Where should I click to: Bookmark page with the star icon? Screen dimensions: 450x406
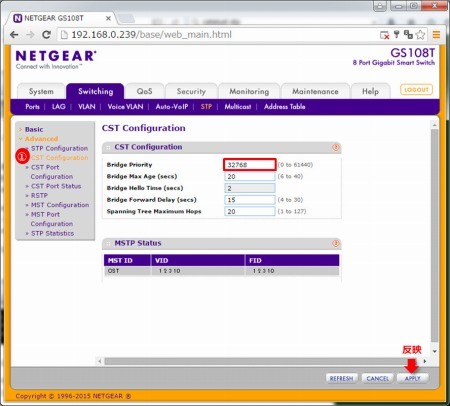421,35
